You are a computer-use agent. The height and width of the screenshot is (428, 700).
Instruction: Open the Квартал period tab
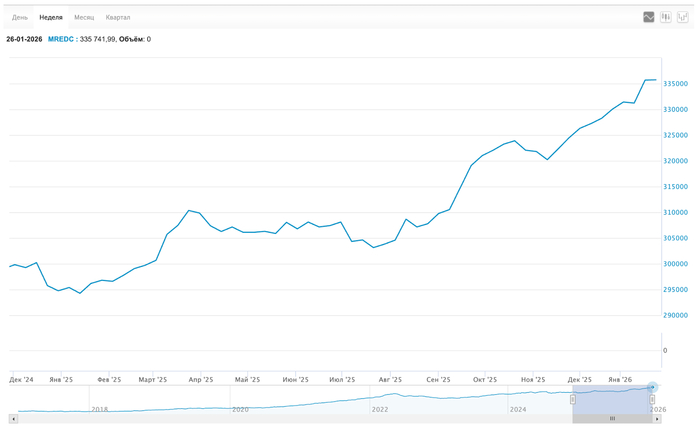pyautogui.click(x=118, y=18)
